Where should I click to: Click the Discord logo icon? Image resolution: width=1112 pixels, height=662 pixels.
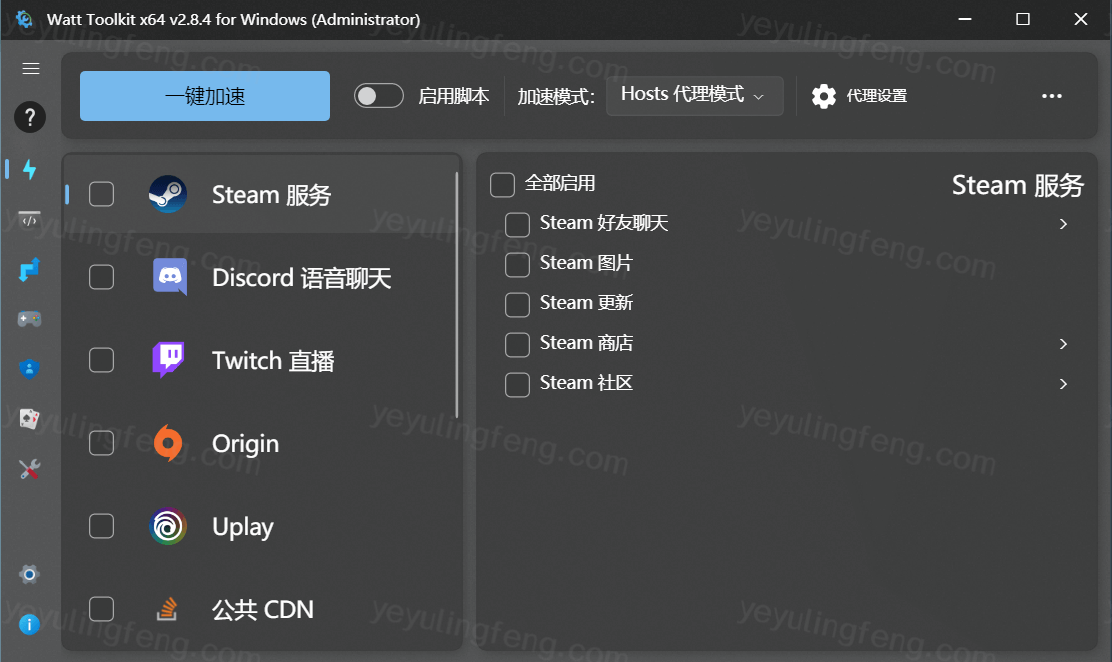pos(170,277)
